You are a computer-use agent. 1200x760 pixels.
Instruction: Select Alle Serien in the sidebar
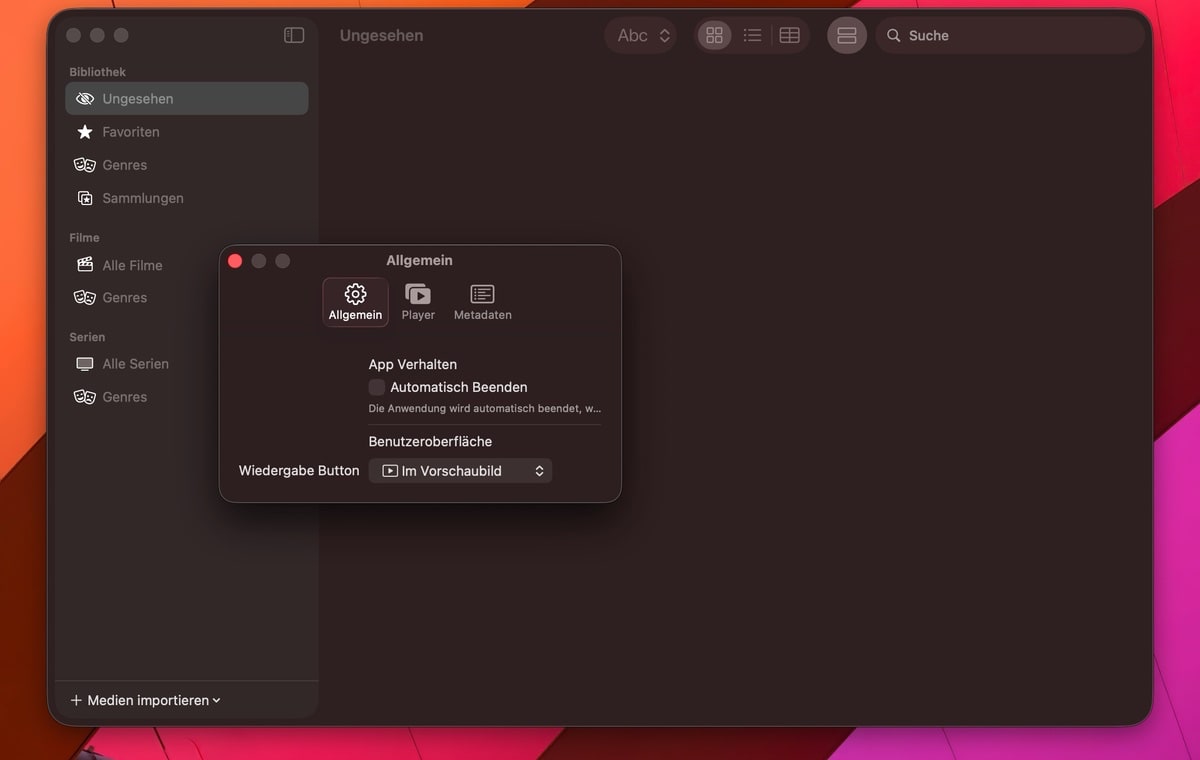click(135, 364)
